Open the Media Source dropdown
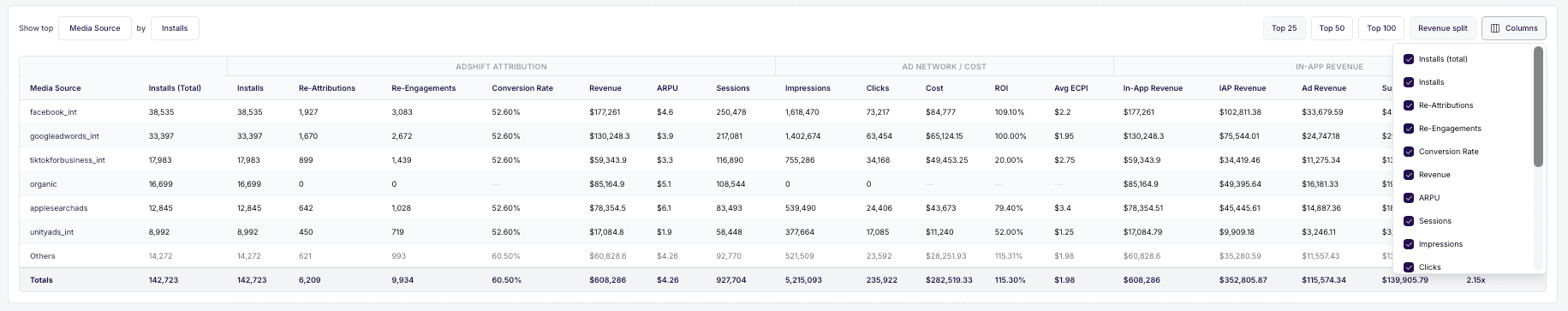Viewport: 1568px width, 311px height. tap(95, 28)
